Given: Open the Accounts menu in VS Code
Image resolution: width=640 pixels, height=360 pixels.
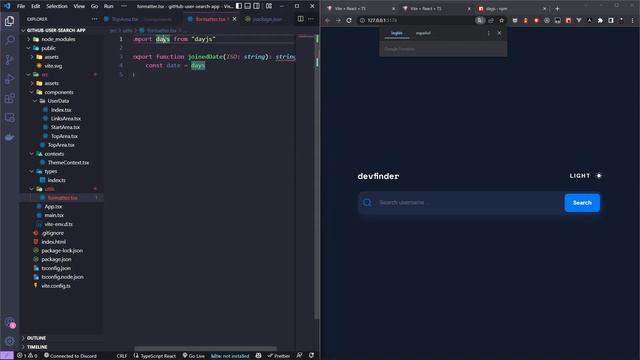Looking at the screenshot, I should pos(10,323).
